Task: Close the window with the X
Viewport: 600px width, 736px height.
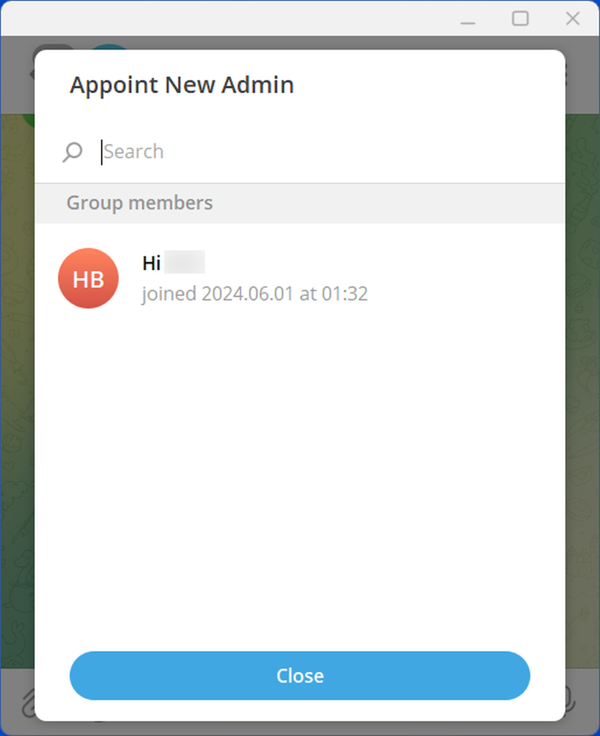Action: pos(573,19)
